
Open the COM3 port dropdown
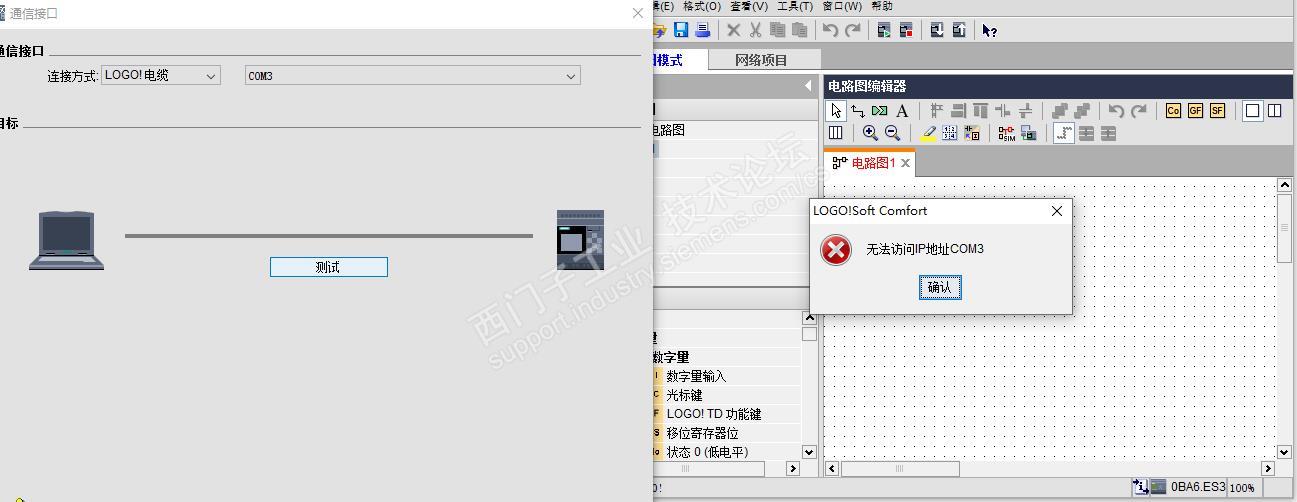coord(413,76)
